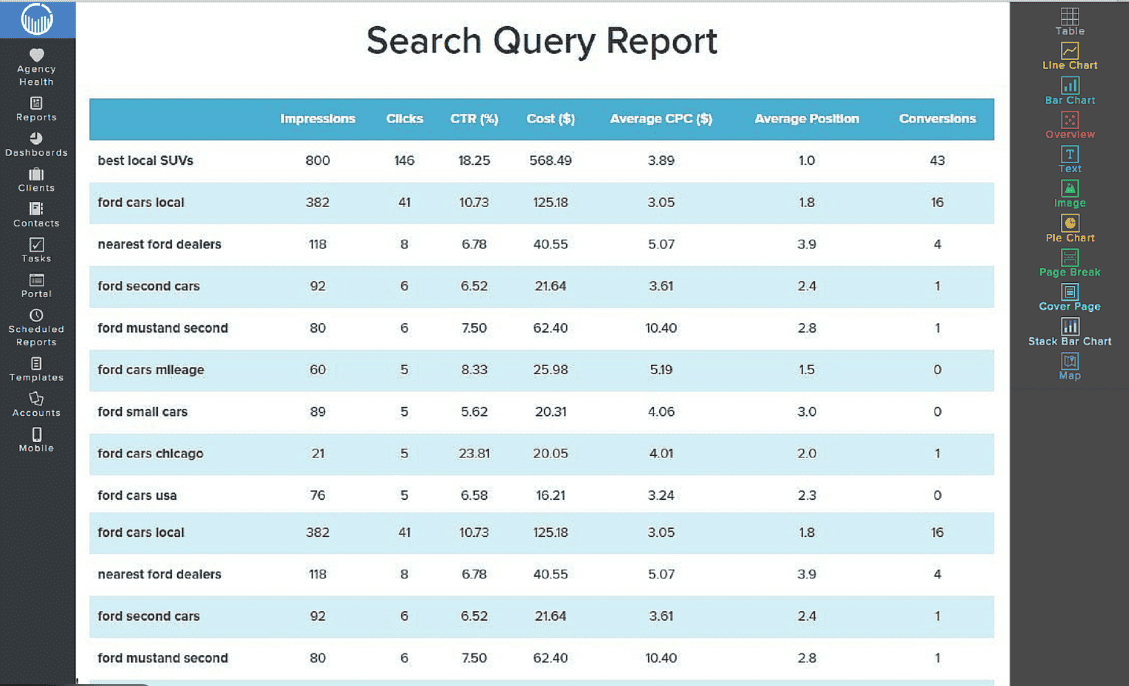1129x686 pixels.
Task: Add a Stack Bar Chart widget
Action: [x=1069, y=327]
